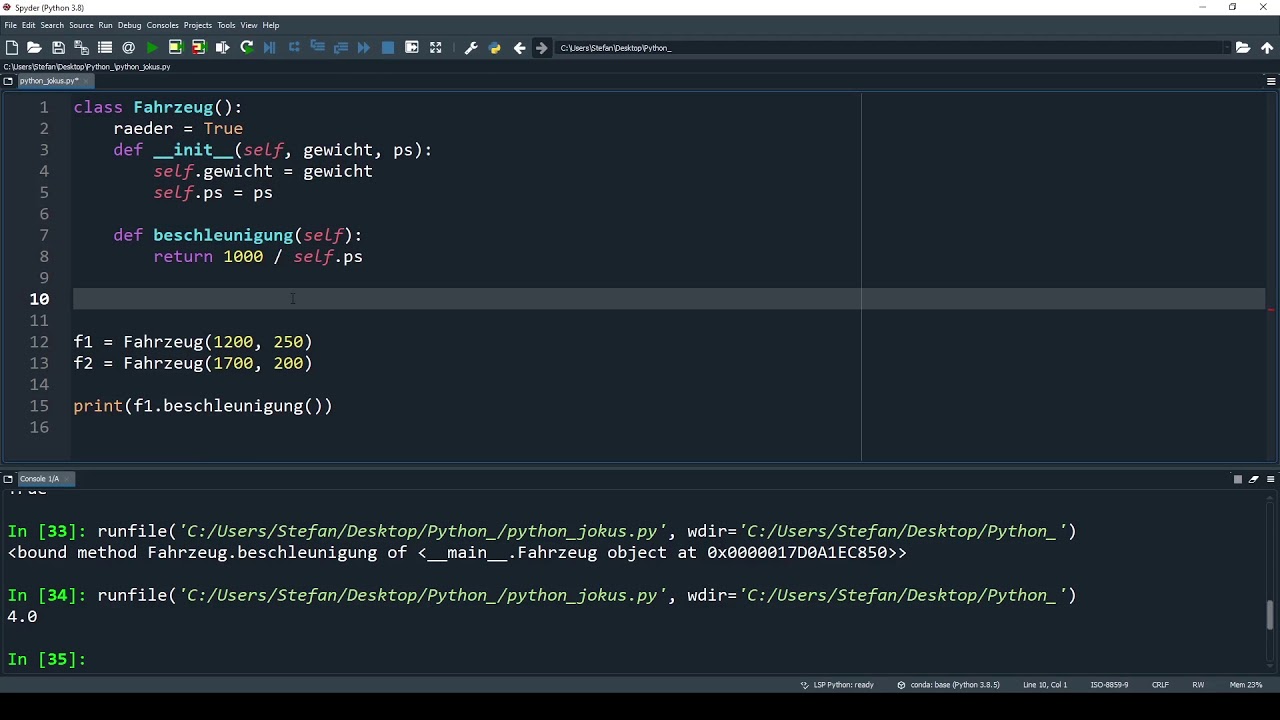
Task: Save all files icon
Action: pyautogui.click(x=81, y=48)
